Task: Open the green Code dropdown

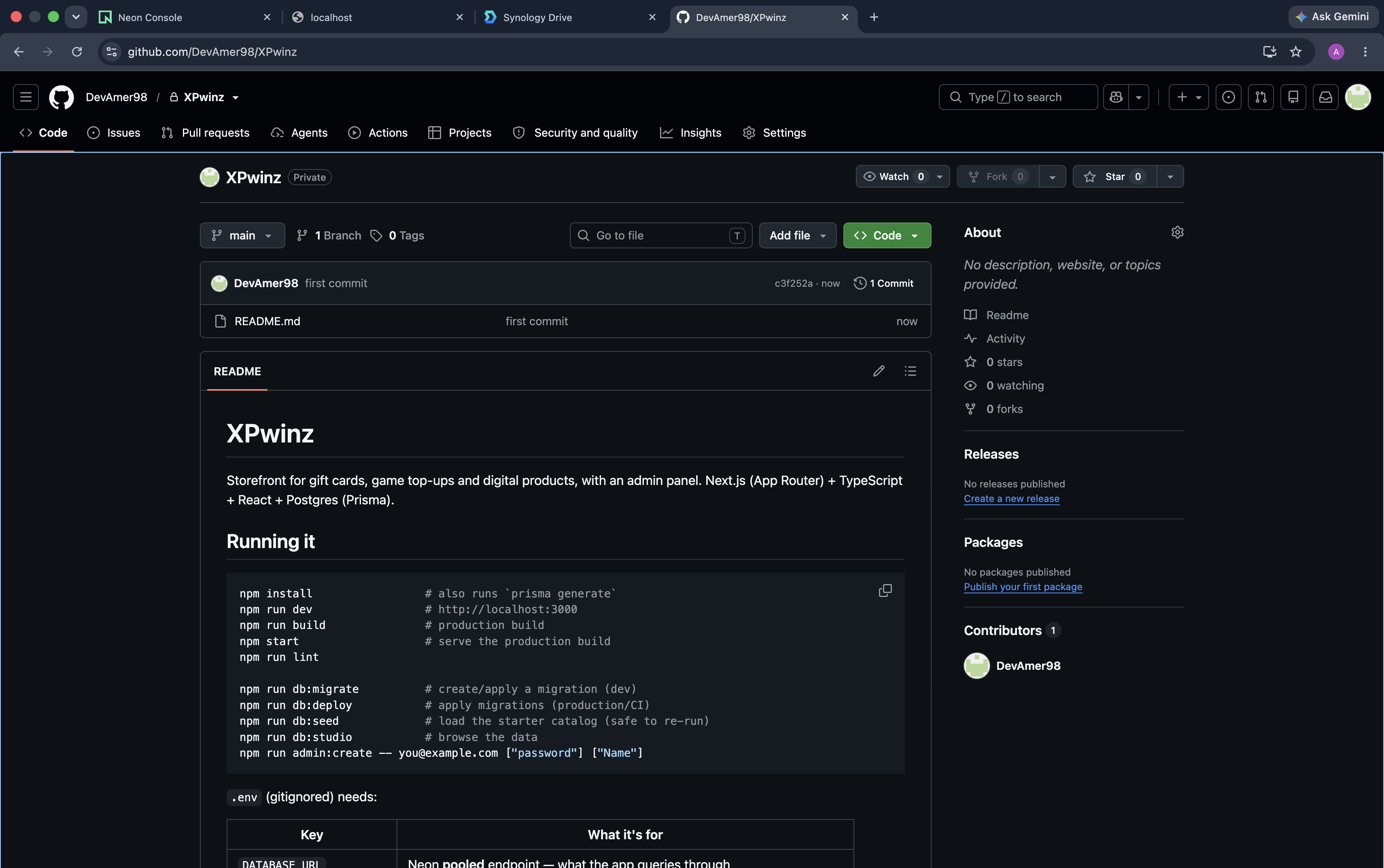Action: (887, 235)
